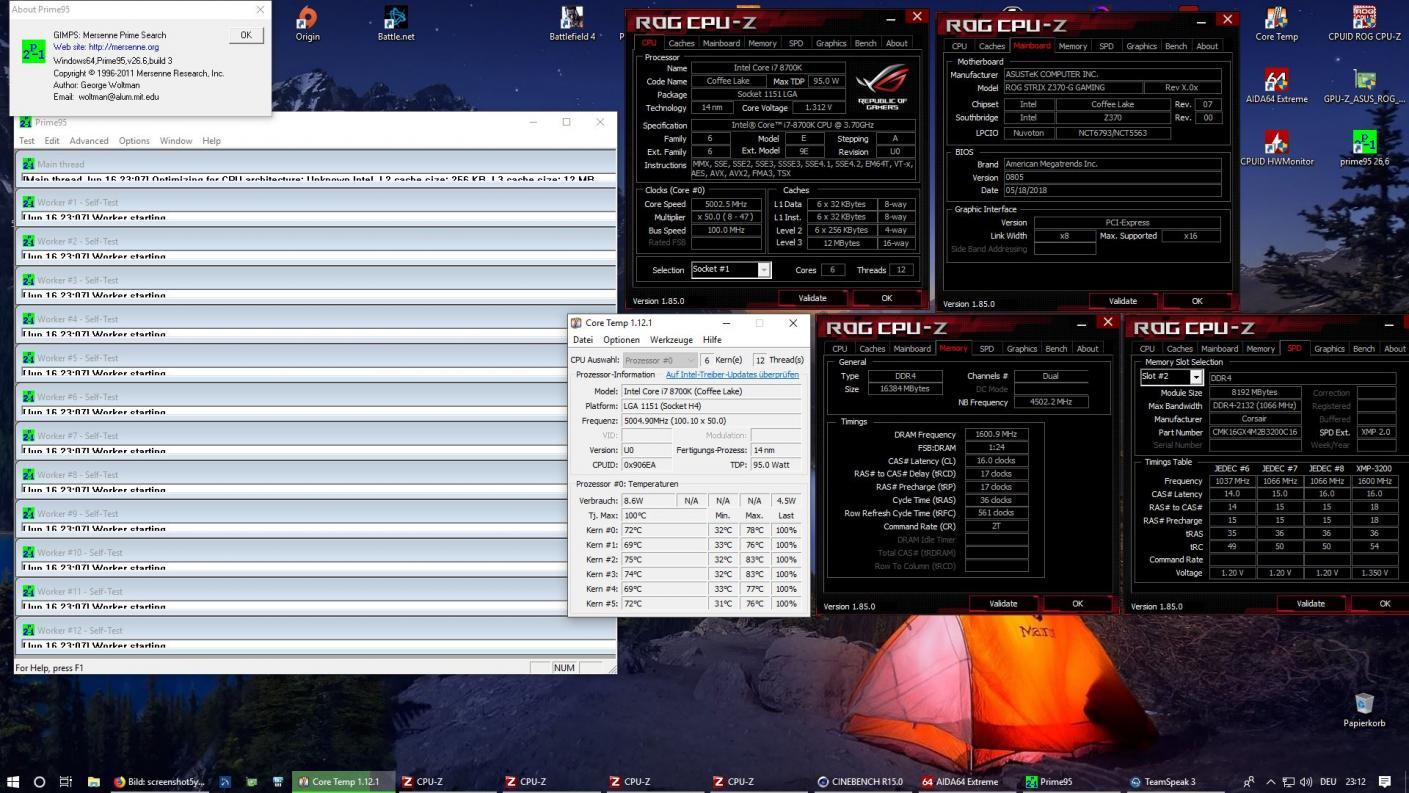Show hidden system tray icons chevron
Image resolution: width=1409 pixels, height=793 pixels.
click(x=1270, y=782)
